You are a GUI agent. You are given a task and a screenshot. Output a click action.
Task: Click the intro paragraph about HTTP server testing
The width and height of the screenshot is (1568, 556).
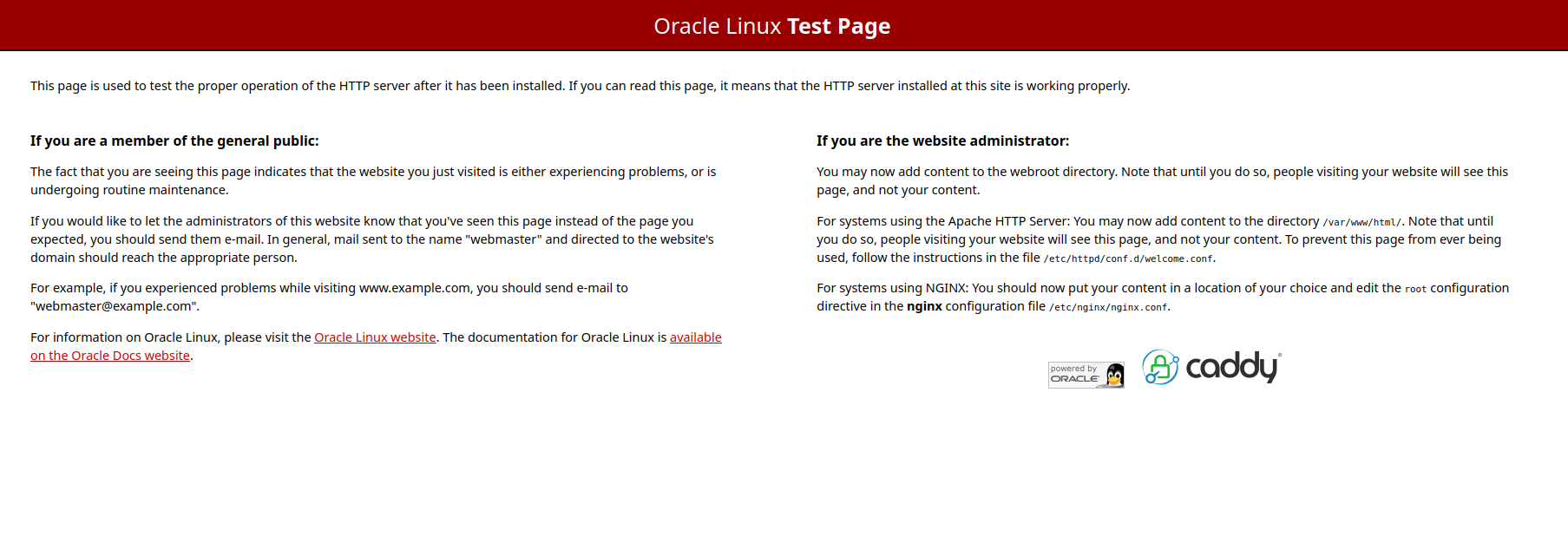point(580,86)
